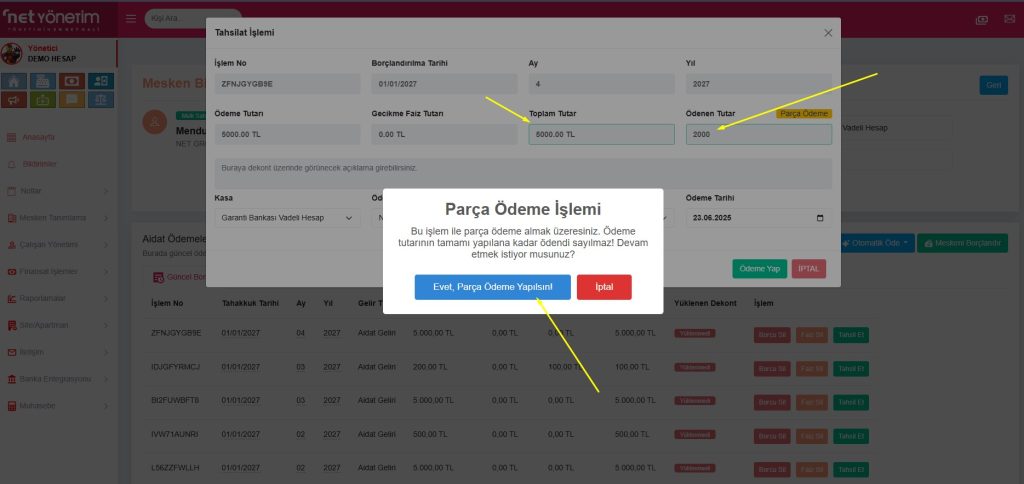The width and height of the screenshot is (1024, 484).
Task: Click the envelope messages icon in top bar
Action: click(1009, 19)
